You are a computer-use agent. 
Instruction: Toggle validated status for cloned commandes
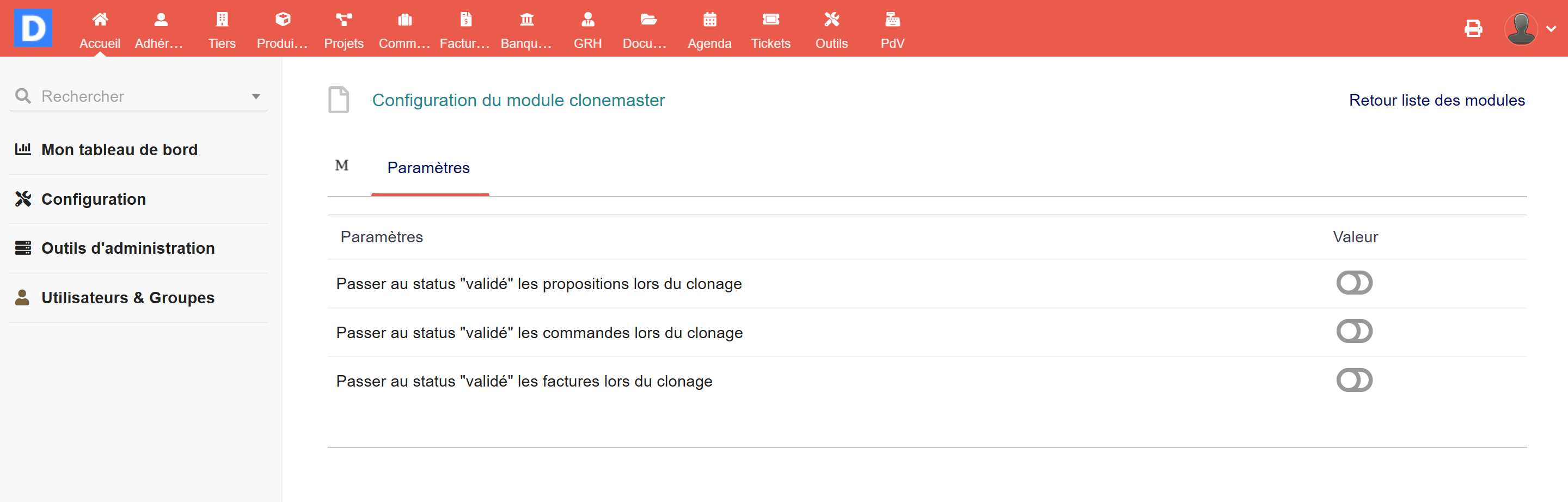click(1353, 332)
